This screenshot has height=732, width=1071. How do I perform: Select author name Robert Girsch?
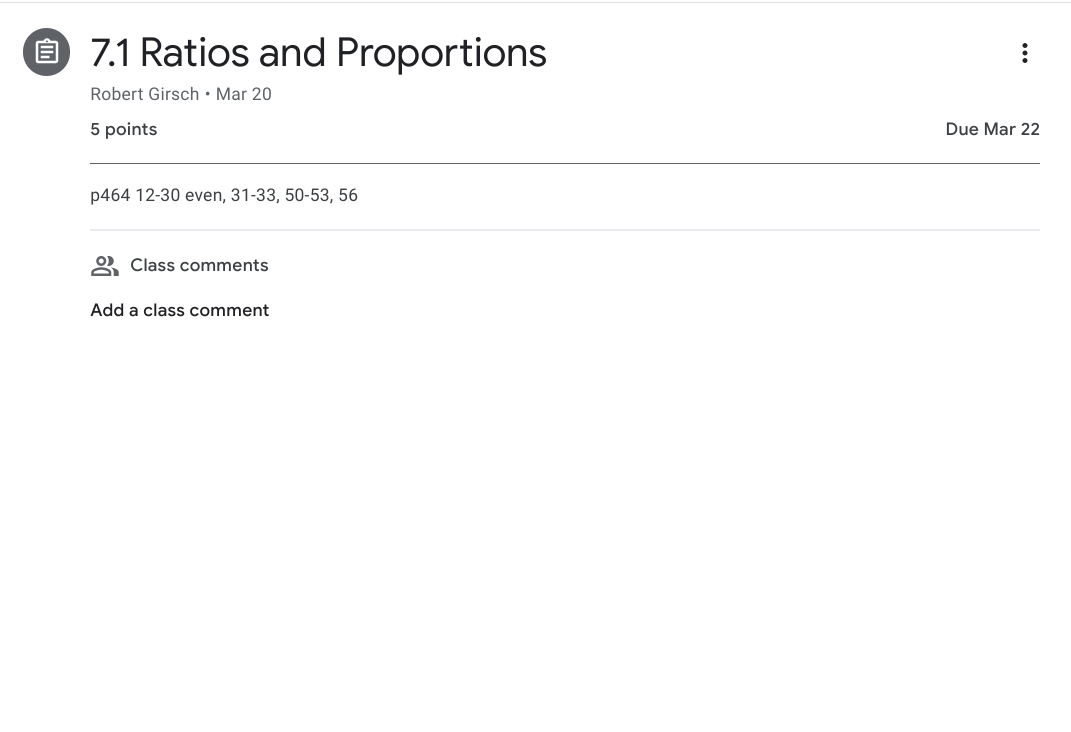tap(144, 94)
